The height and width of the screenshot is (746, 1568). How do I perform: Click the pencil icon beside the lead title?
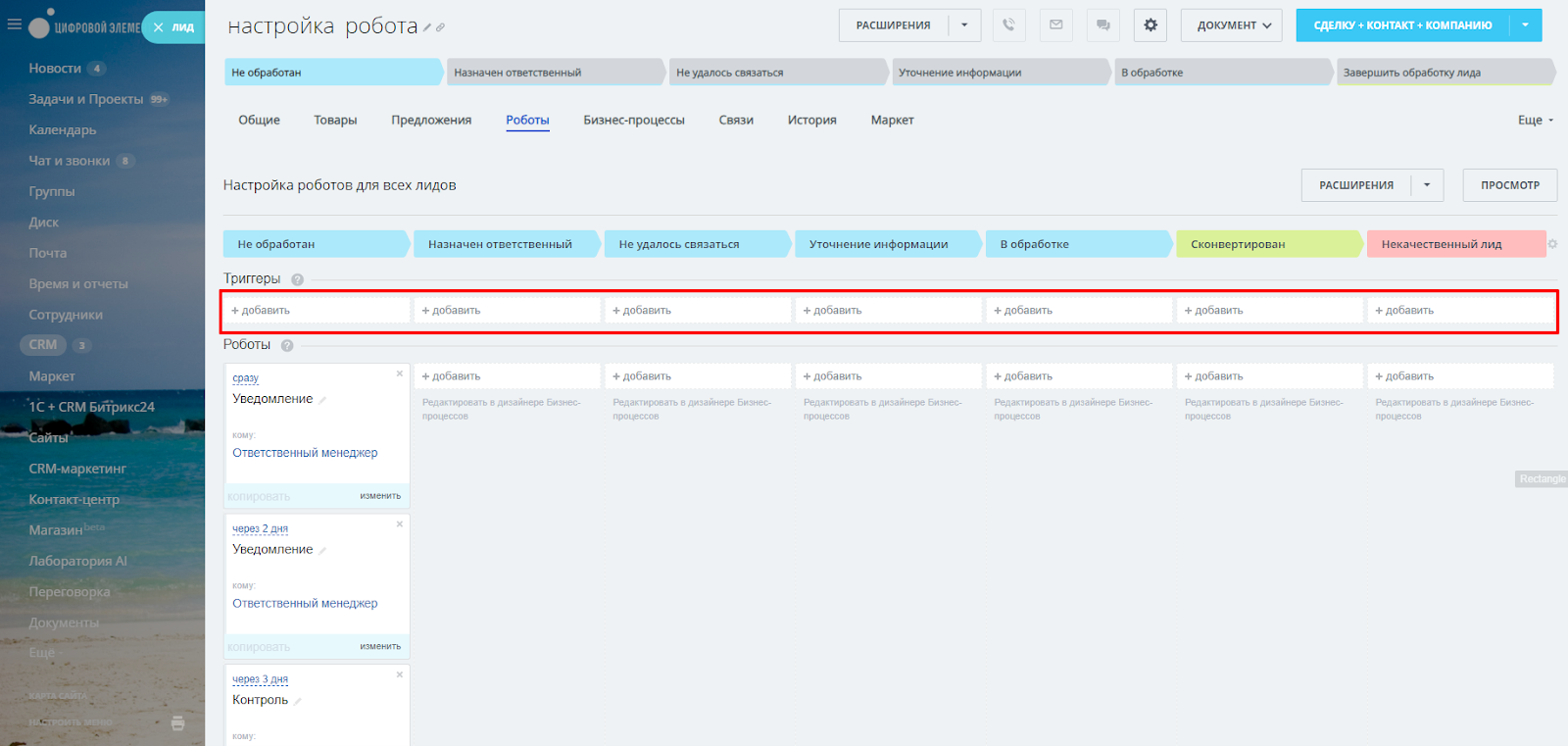coord(427,28)
